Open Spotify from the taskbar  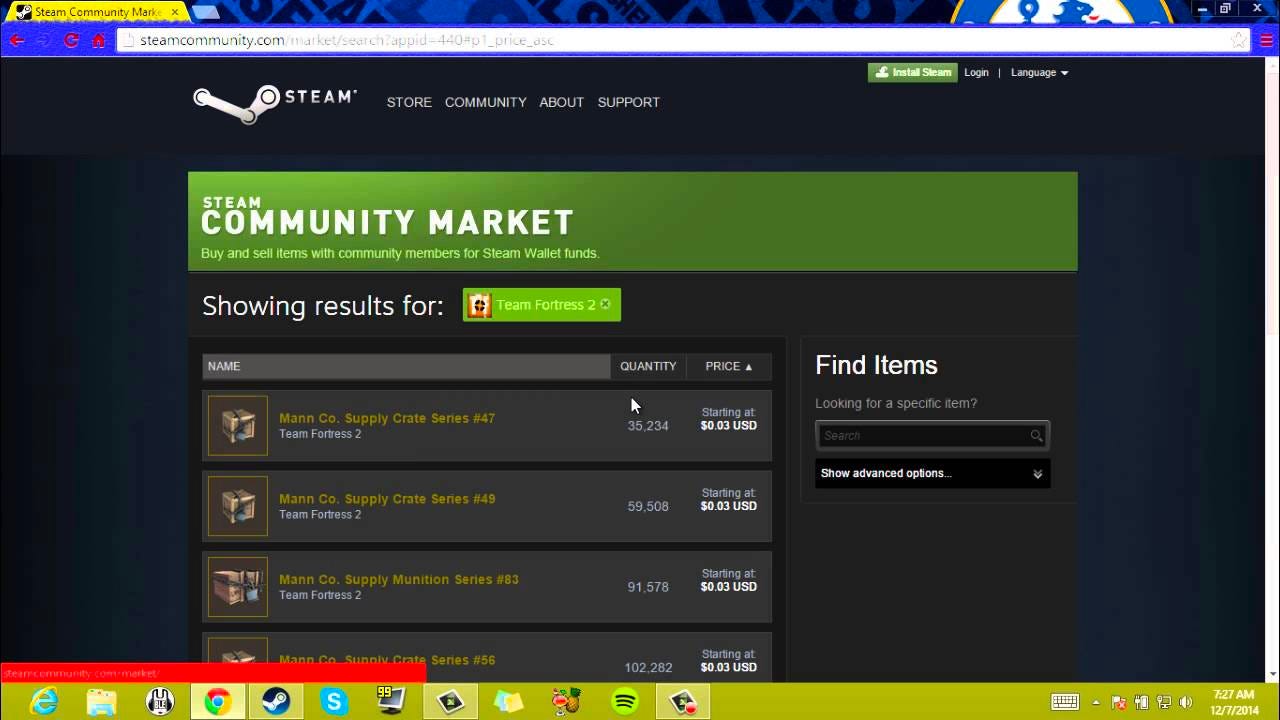(x=625, y=702)
